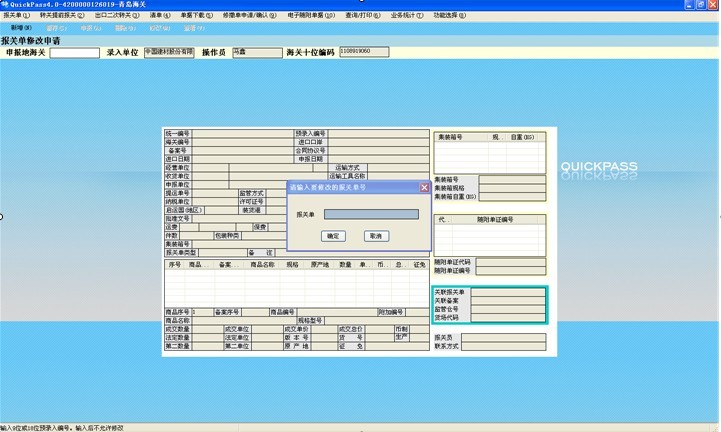721x432 pixels.
Task: Open the 功能选择 menu
Action: tap(450, 16)
